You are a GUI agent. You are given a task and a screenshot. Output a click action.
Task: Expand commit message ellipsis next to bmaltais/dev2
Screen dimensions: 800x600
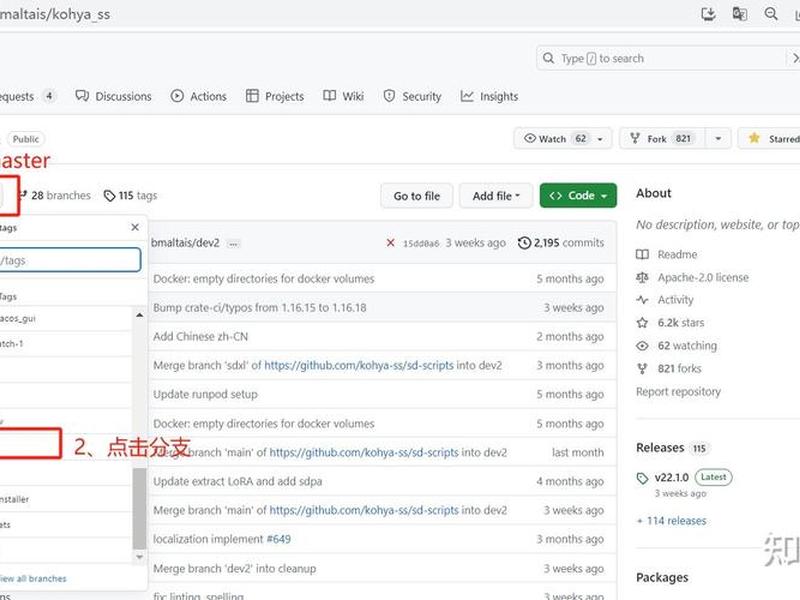point(233,244)
